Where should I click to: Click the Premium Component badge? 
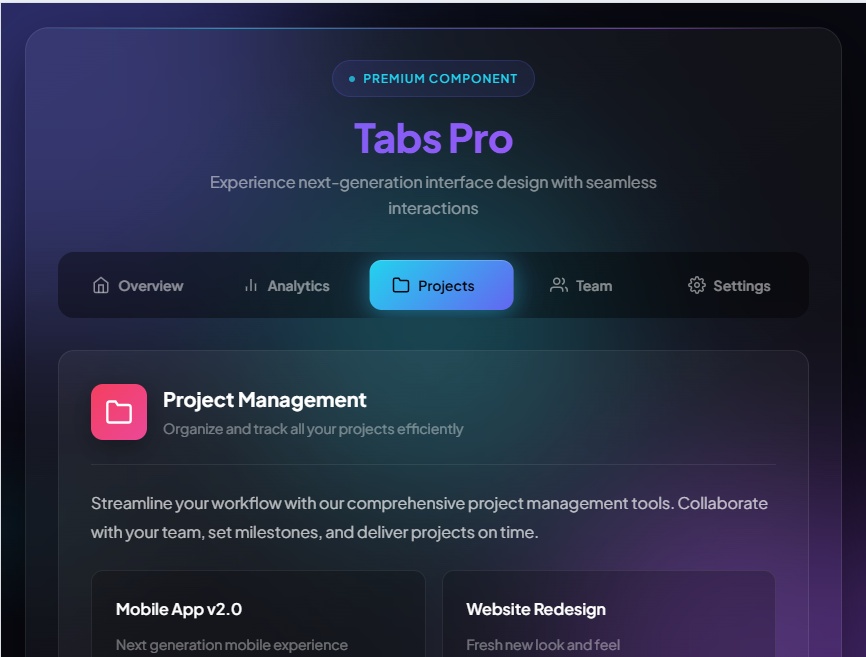[433, 78]
